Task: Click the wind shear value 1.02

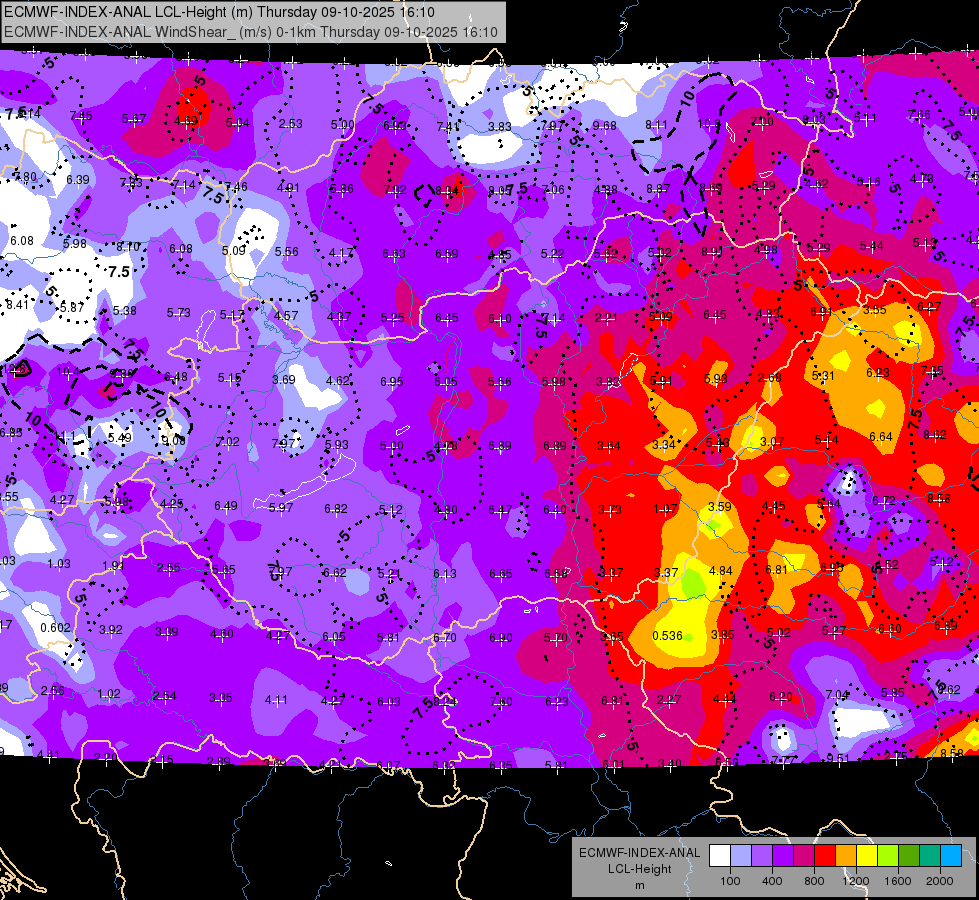Action: click(109, 694)
